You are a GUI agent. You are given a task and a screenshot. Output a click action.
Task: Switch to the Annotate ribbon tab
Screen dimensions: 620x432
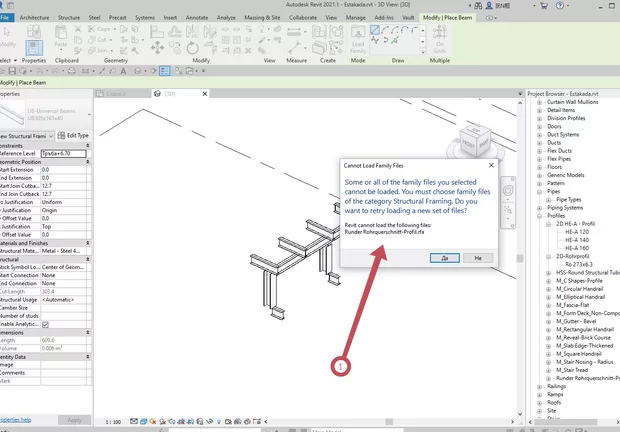click(197, 18)
